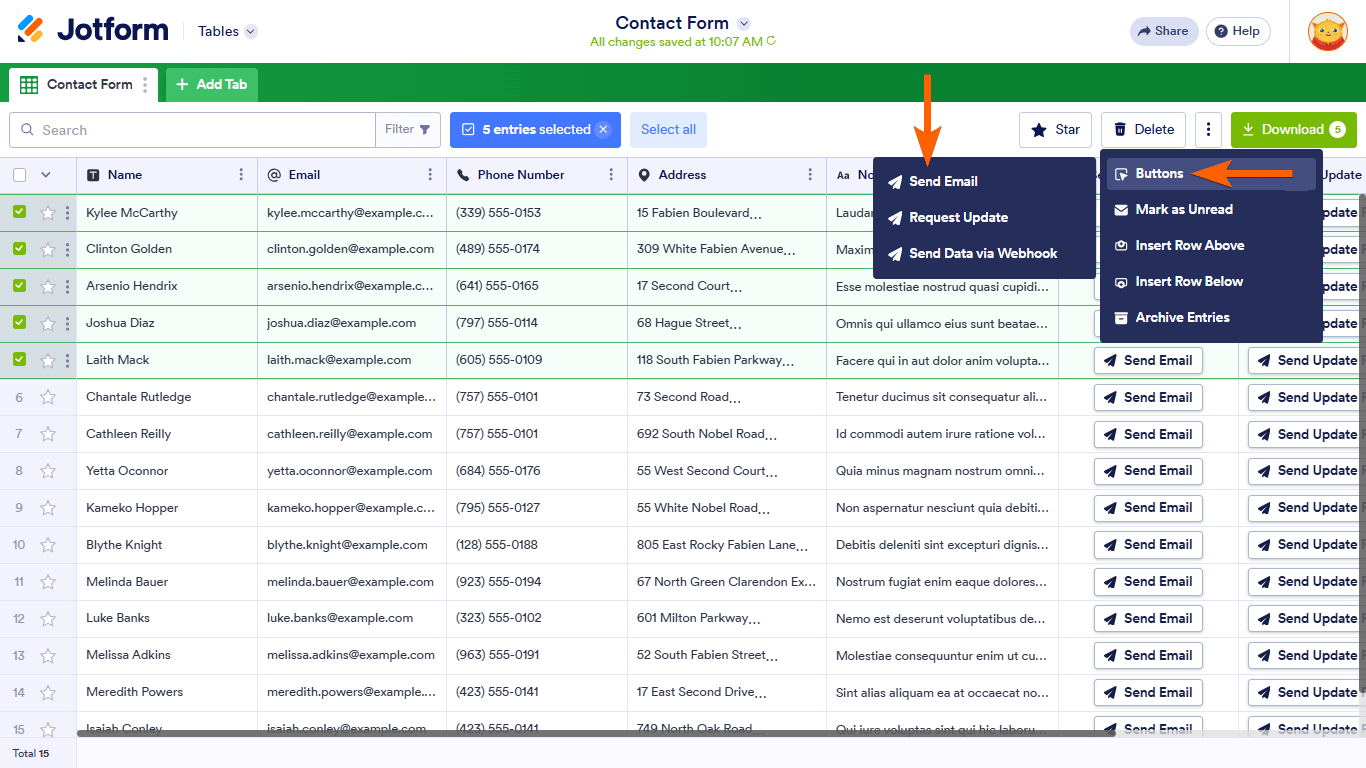The height and width of the screenshot is (768, 1366).
Task: Expand the Contact Form title dropdown
Action: pyautogui.click(x=743, y=23)
